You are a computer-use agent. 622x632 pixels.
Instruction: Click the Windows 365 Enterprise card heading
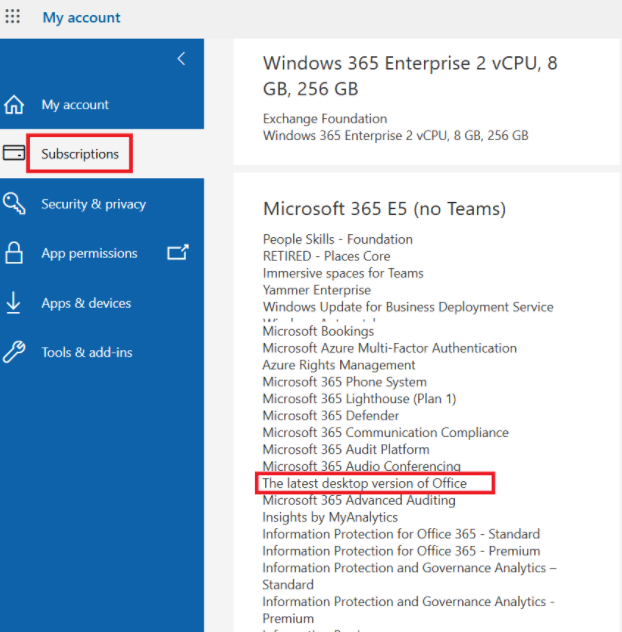point(410,76)
